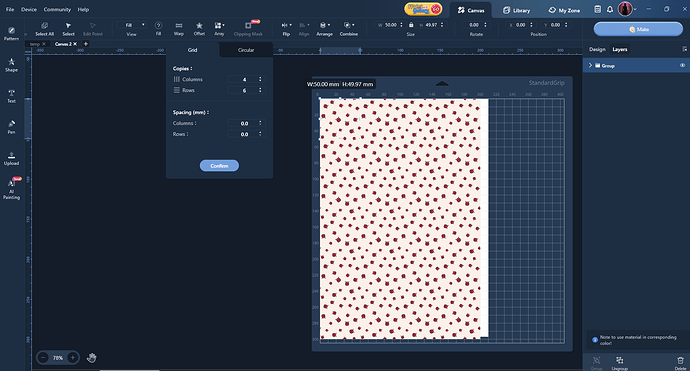This screenshot has width=690, height=371.
Task: Close the Canvas 2 tab
Action: (75, 44)
